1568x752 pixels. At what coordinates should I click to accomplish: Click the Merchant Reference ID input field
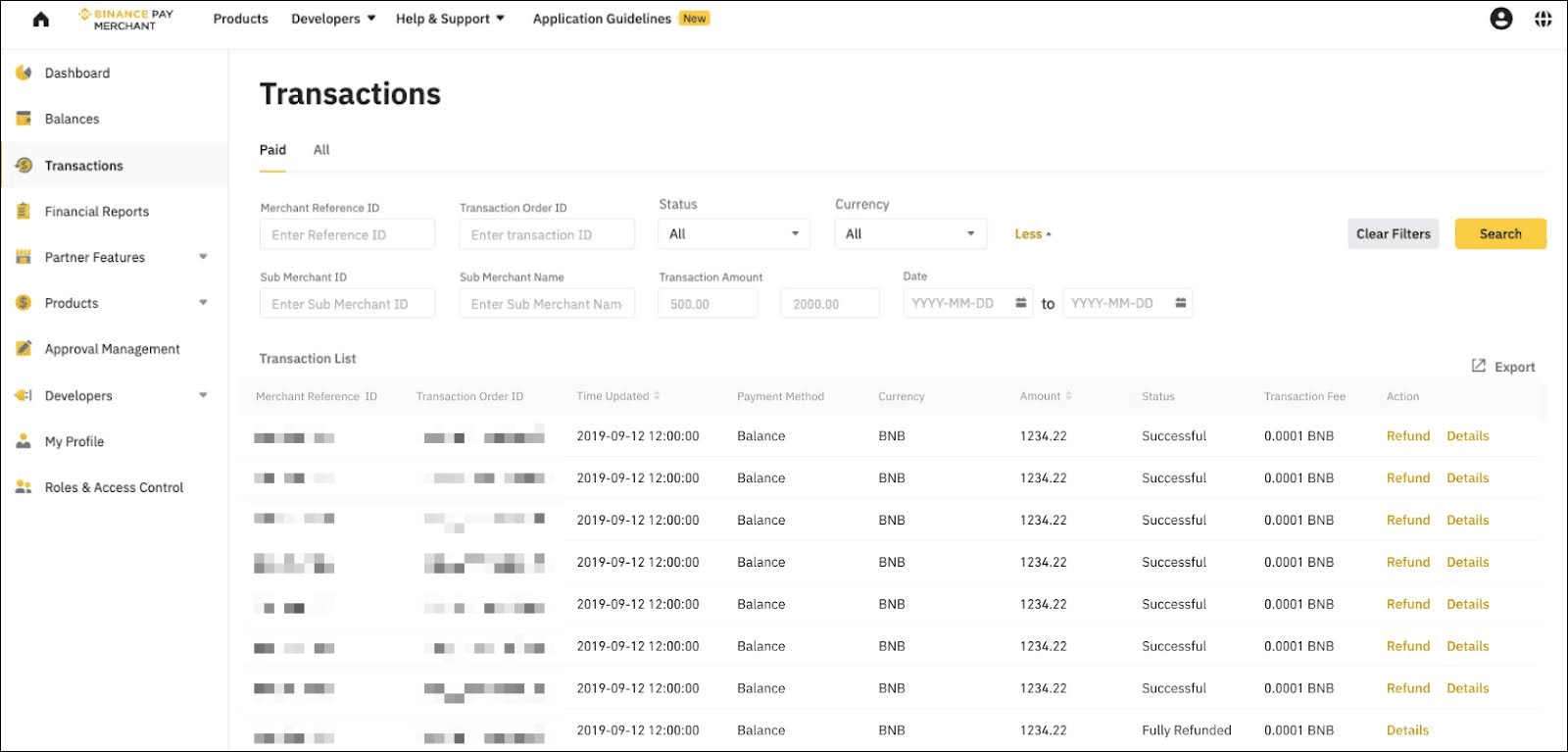347,234
